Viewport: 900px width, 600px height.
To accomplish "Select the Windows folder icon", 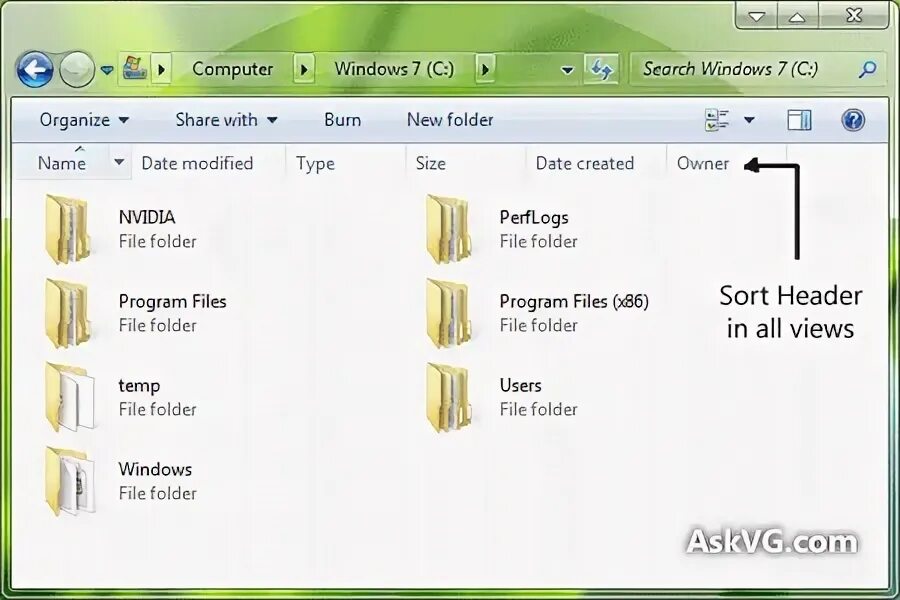I will [69, 481].
